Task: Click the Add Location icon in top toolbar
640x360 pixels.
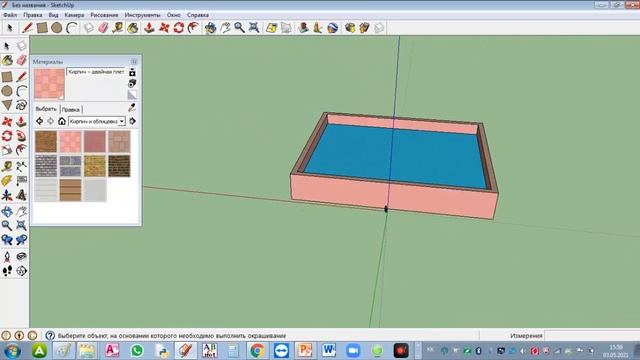Action: pyautogui.click(x=271, y=28)
